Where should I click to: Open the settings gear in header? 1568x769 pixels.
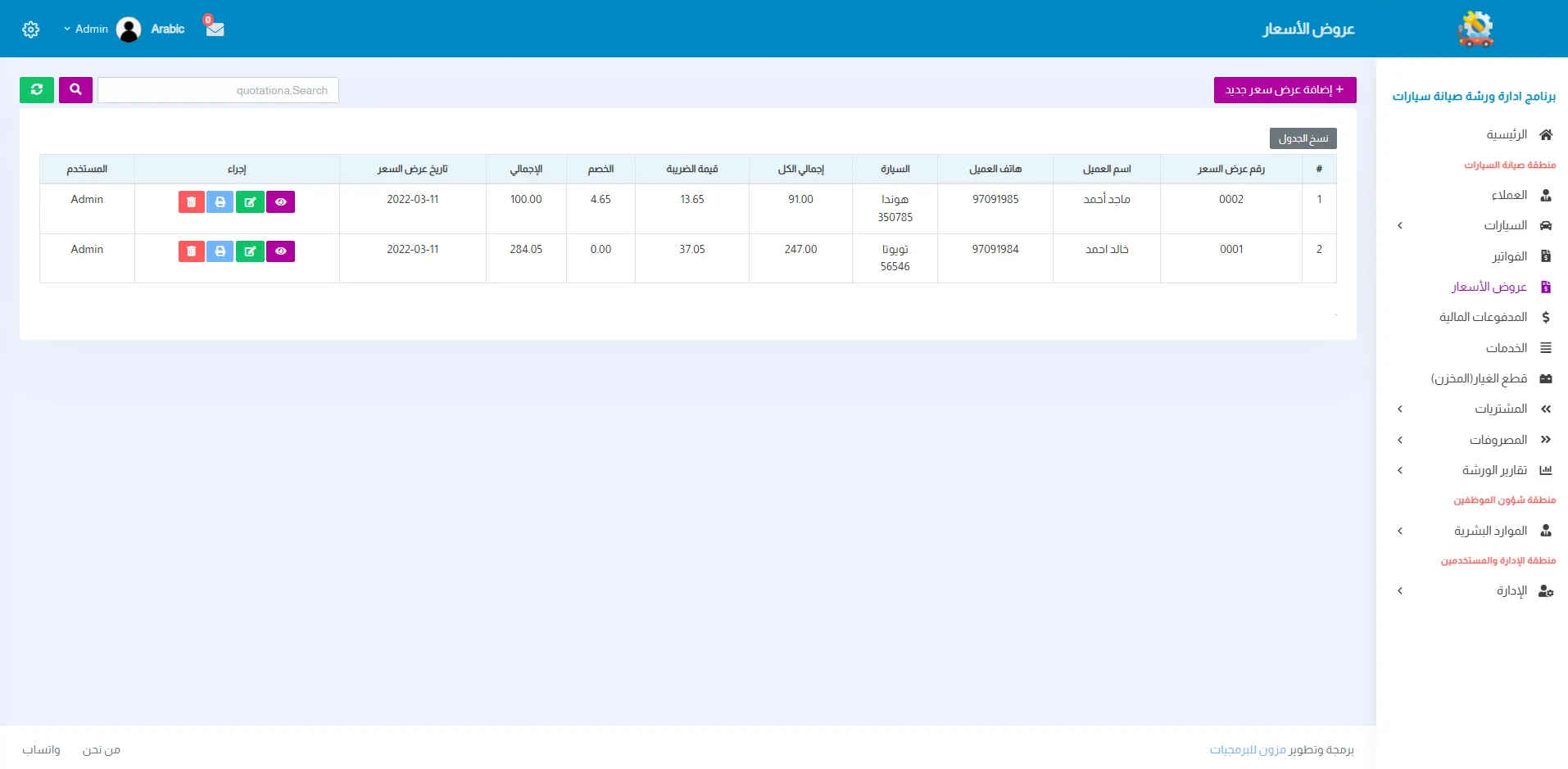[31, 29]
